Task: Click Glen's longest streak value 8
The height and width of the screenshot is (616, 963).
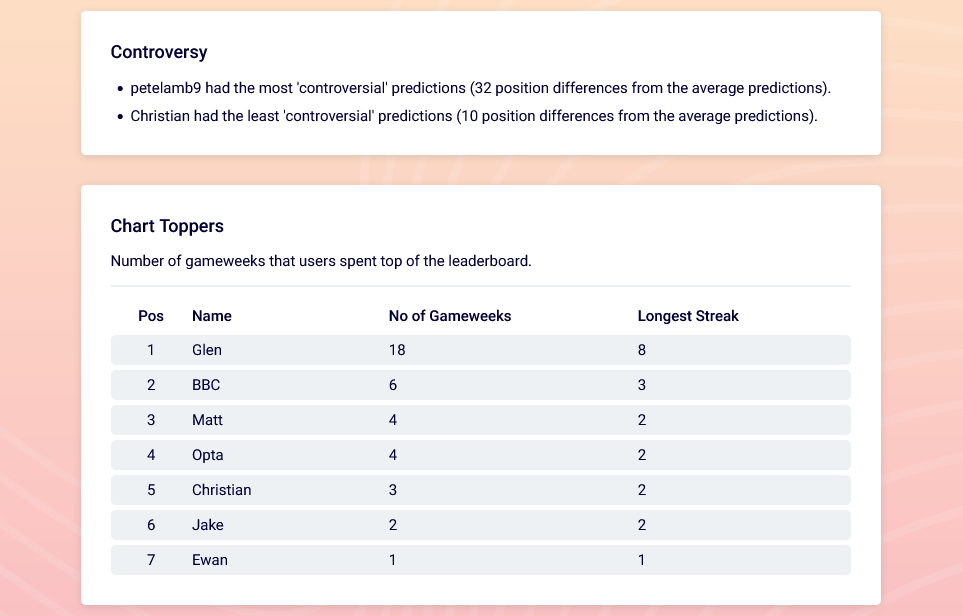Action: [642, 350]
